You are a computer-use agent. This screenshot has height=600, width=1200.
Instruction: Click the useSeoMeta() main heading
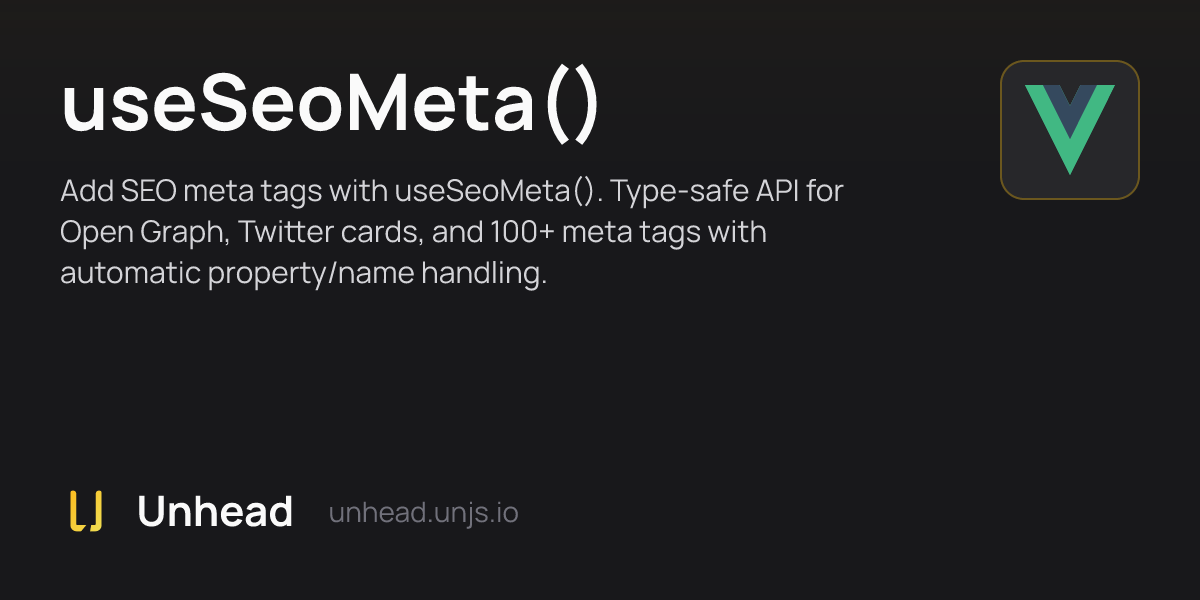(x=330, y=105)
